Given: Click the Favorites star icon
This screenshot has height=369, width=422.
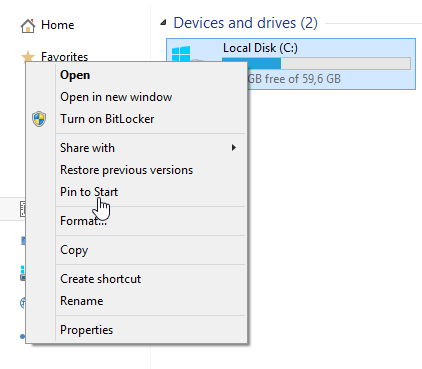Looking at the screenshot, I should [28, 56].
